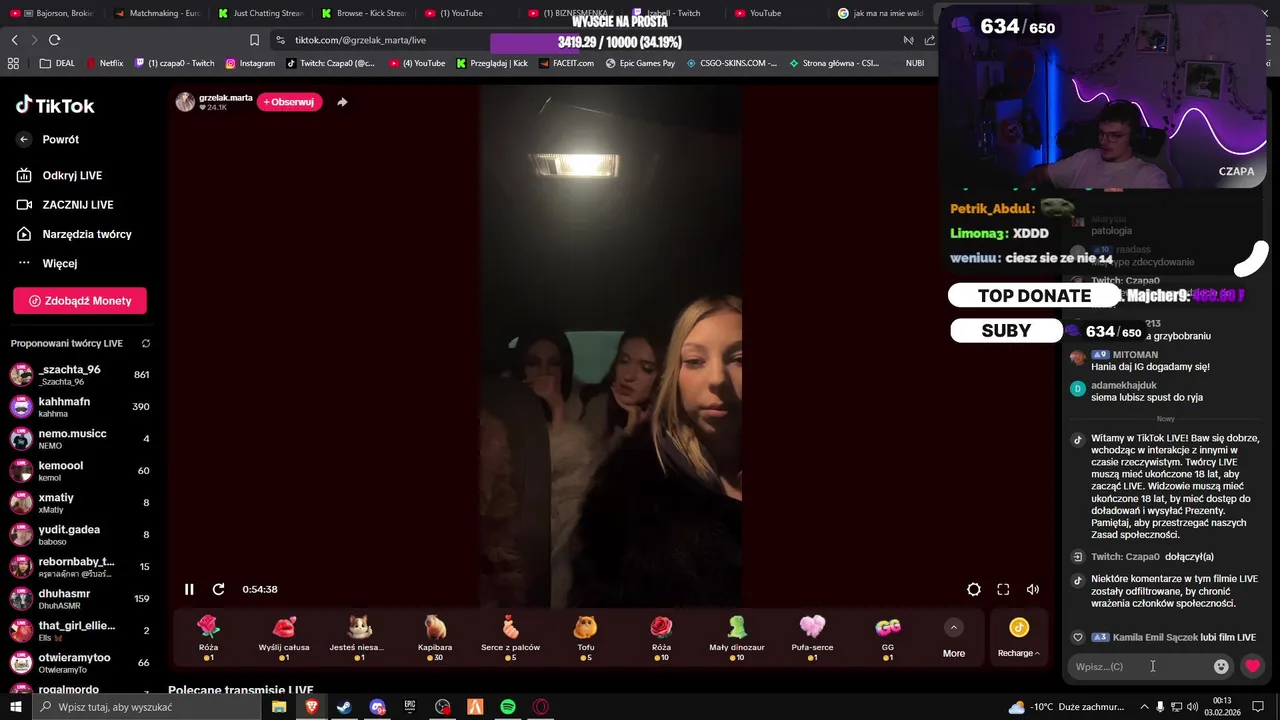
Task: Open the Instagram bookmark
Action: pos(250,63)
